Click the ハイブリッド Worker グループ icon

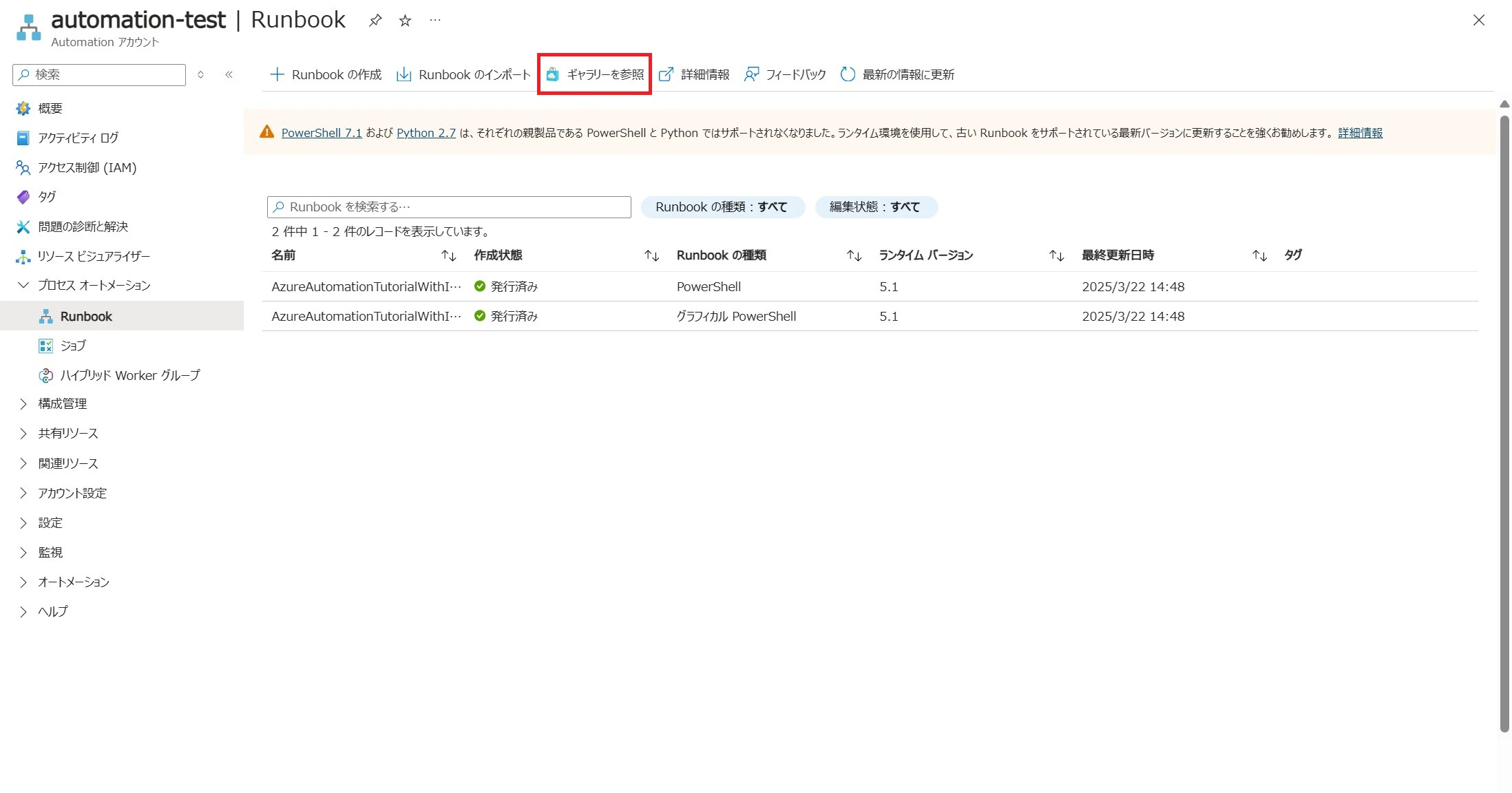[46, 375]
